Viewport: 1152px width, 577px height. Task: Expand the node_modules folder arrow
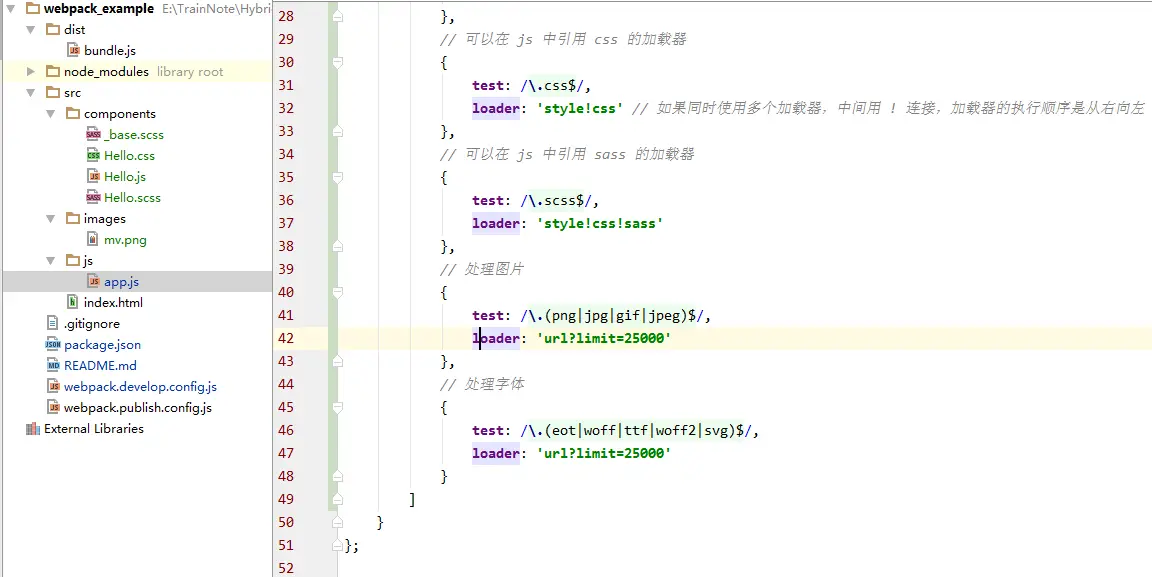(31, 72)
